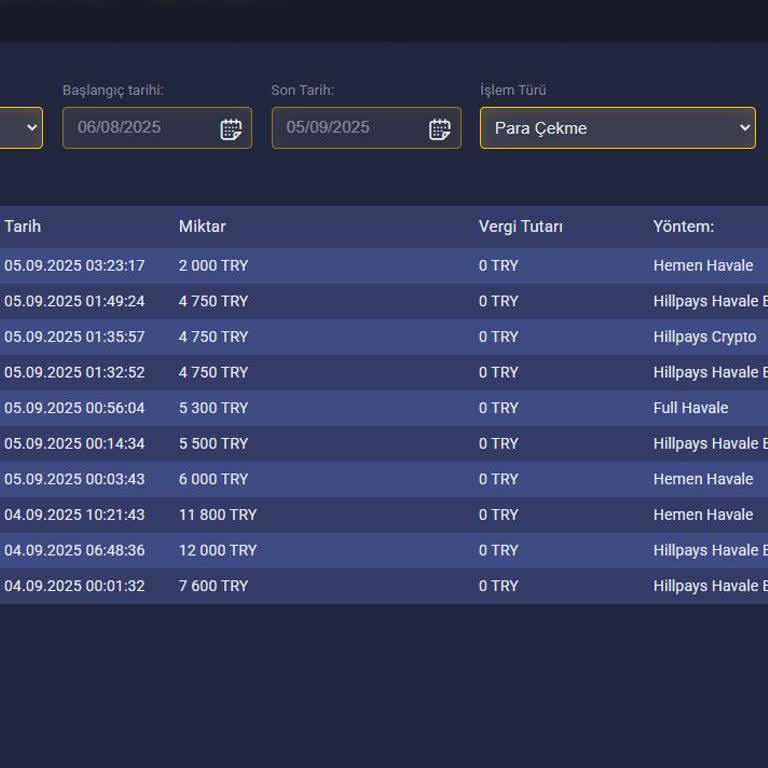Click the Vergi Tutarı column header
Viewport: 768px width, 768px height.
pos(520,227)
